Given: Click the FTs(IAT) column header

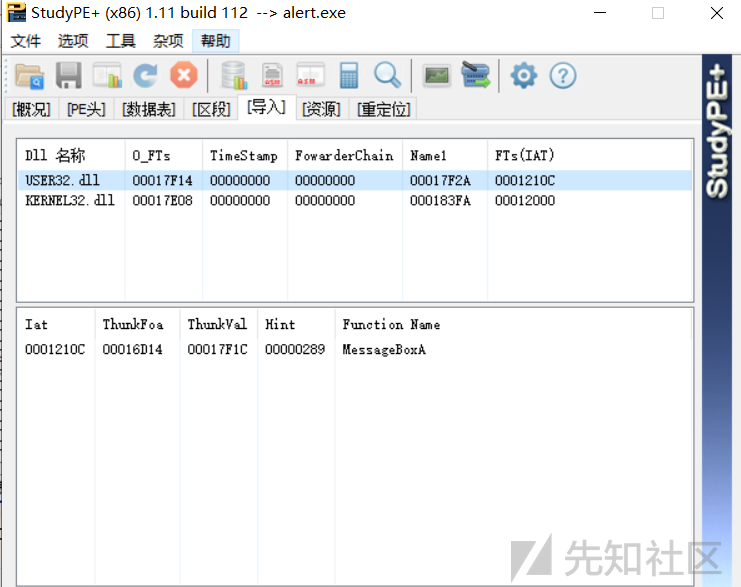Looking at the screenshot, I should click(525, 155).
